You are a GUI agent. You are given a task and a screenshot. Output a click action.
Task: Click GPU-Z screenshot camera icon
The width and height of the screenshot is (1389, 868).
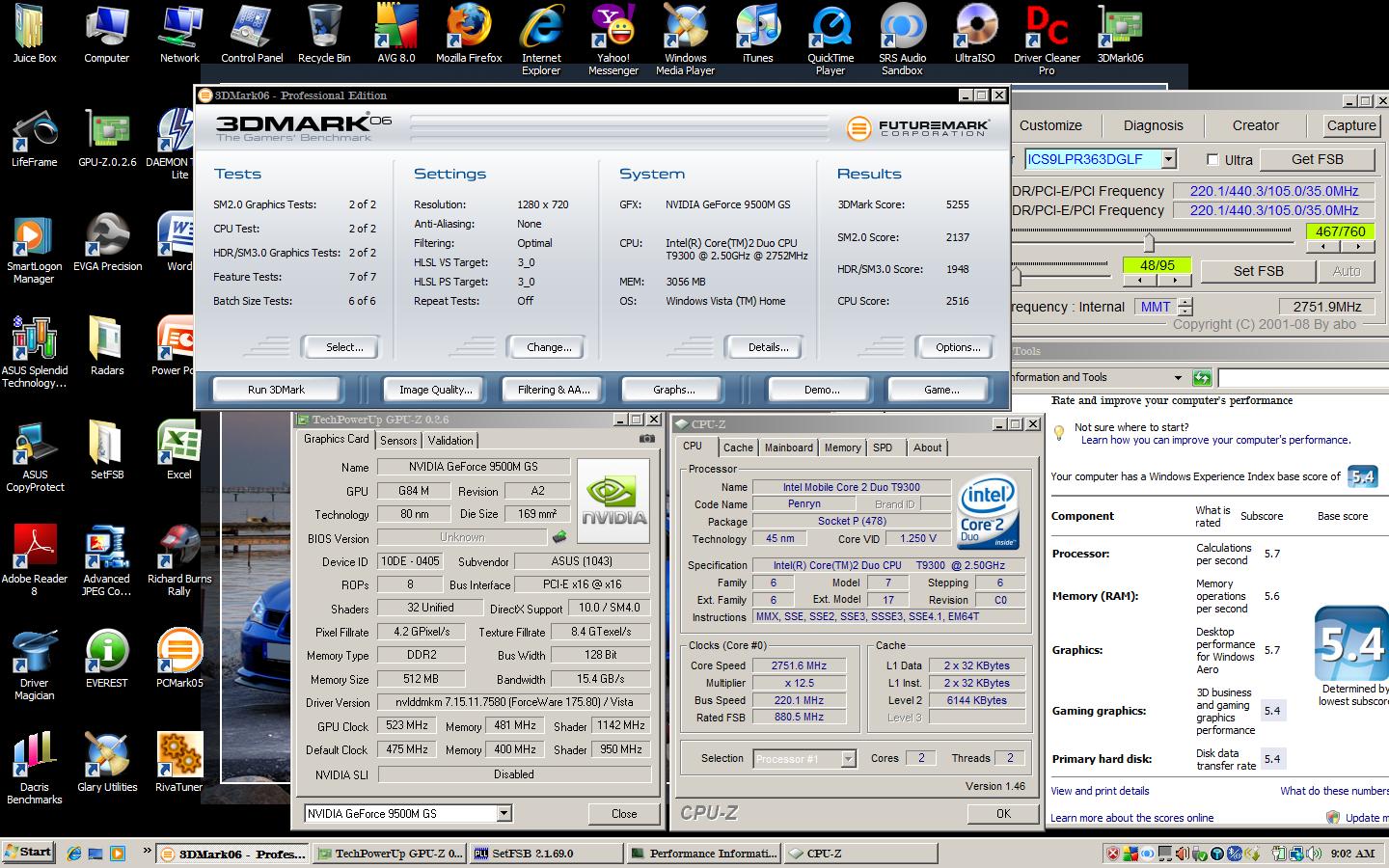(x=646, y=439)
